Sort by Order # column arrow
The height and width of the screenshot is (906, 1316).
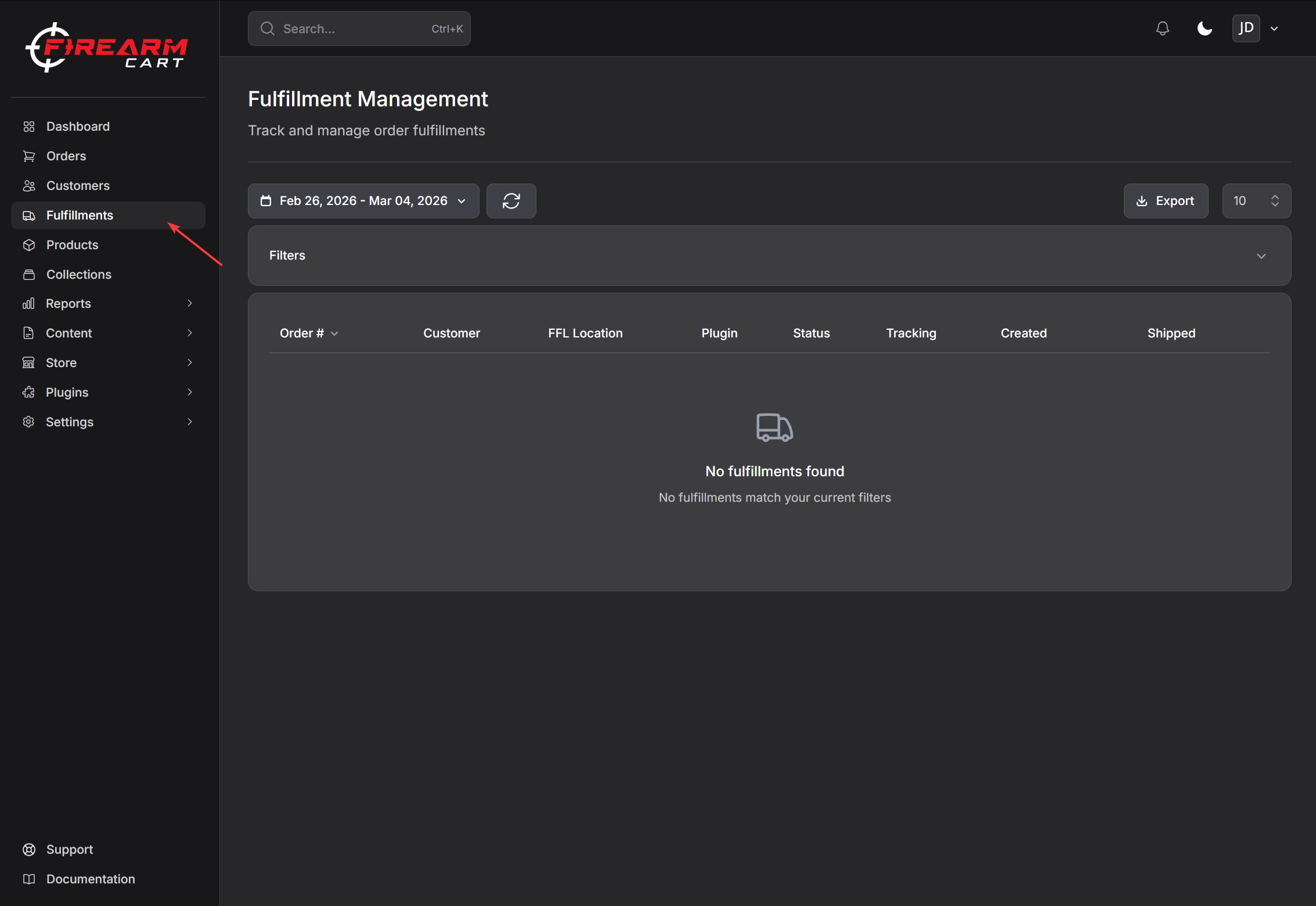click(334, 333)
